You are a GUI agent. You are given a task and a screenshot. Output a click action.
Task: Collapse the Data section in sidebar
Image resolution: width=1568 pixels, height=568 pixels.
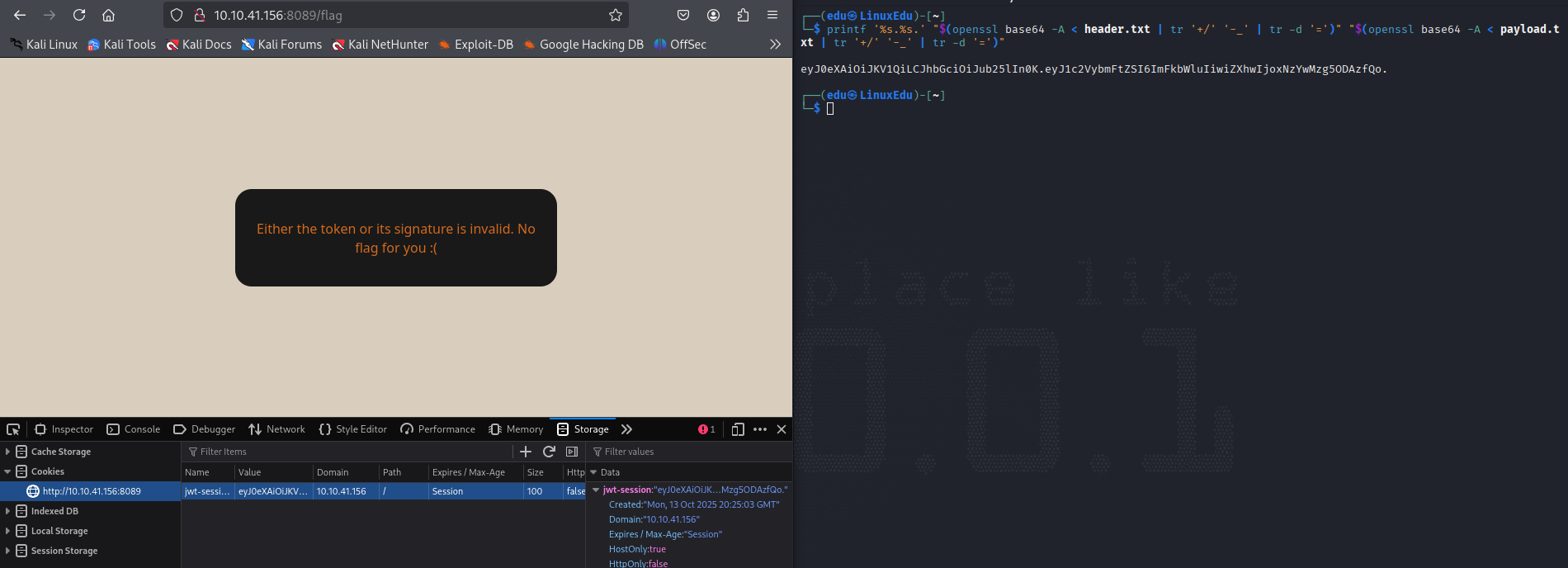[x=593, y=472]
